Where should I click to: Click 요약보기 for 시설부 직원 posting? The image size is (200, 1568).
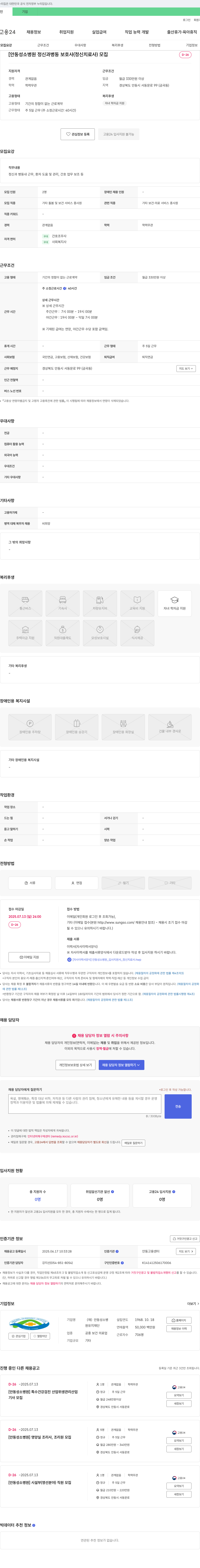[x=179, y=1486]
